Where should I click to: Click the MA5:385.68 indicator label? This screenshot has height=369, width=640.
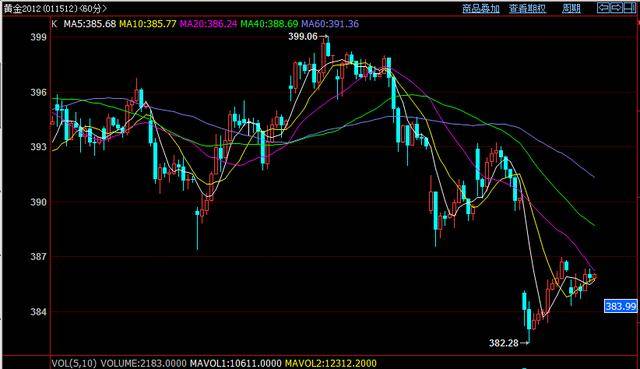90,24
